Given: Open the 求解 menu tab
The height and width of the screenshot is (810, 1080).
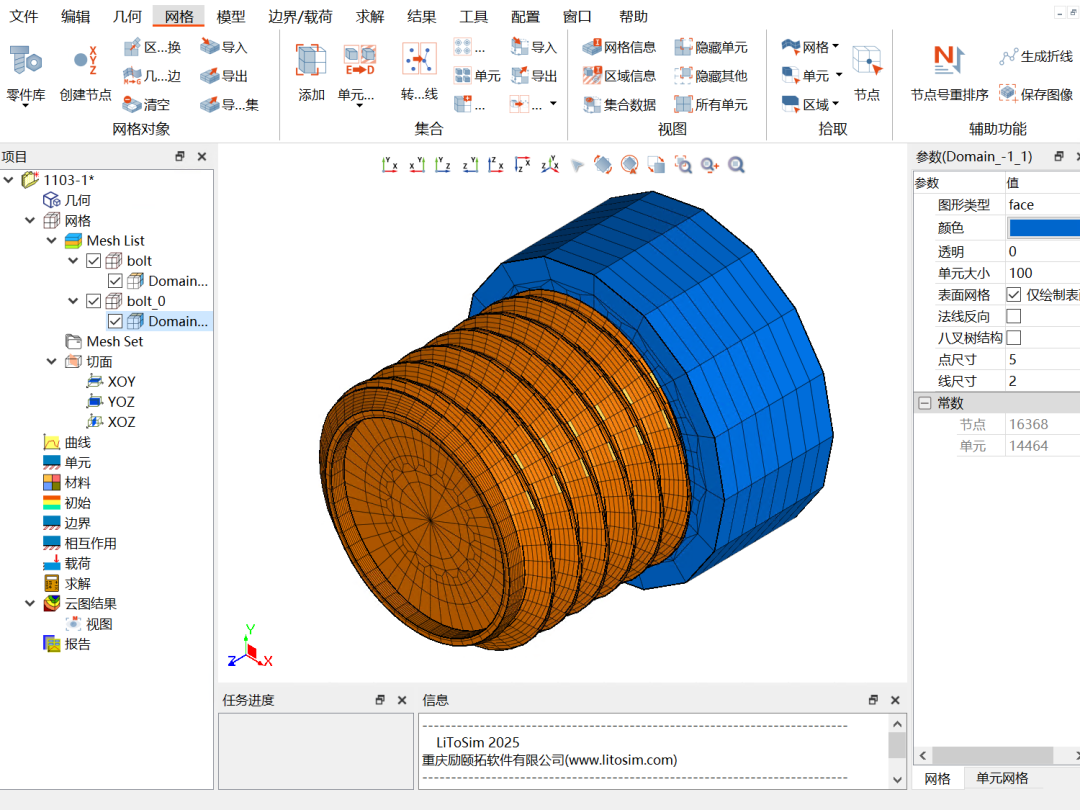Looking at the screenshot, I should click(370, 17).
